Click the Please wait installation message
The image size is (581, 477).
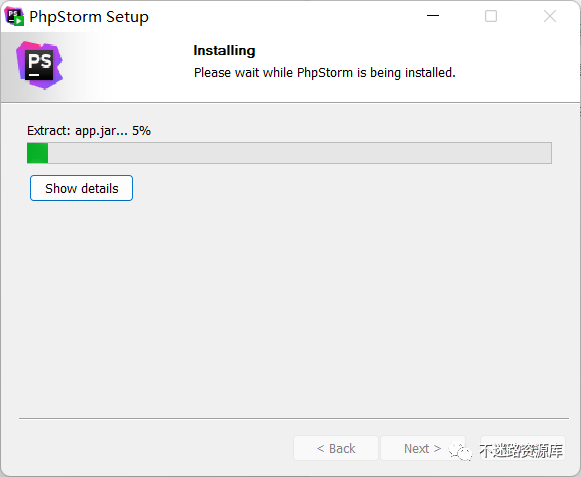pos(325,73)
